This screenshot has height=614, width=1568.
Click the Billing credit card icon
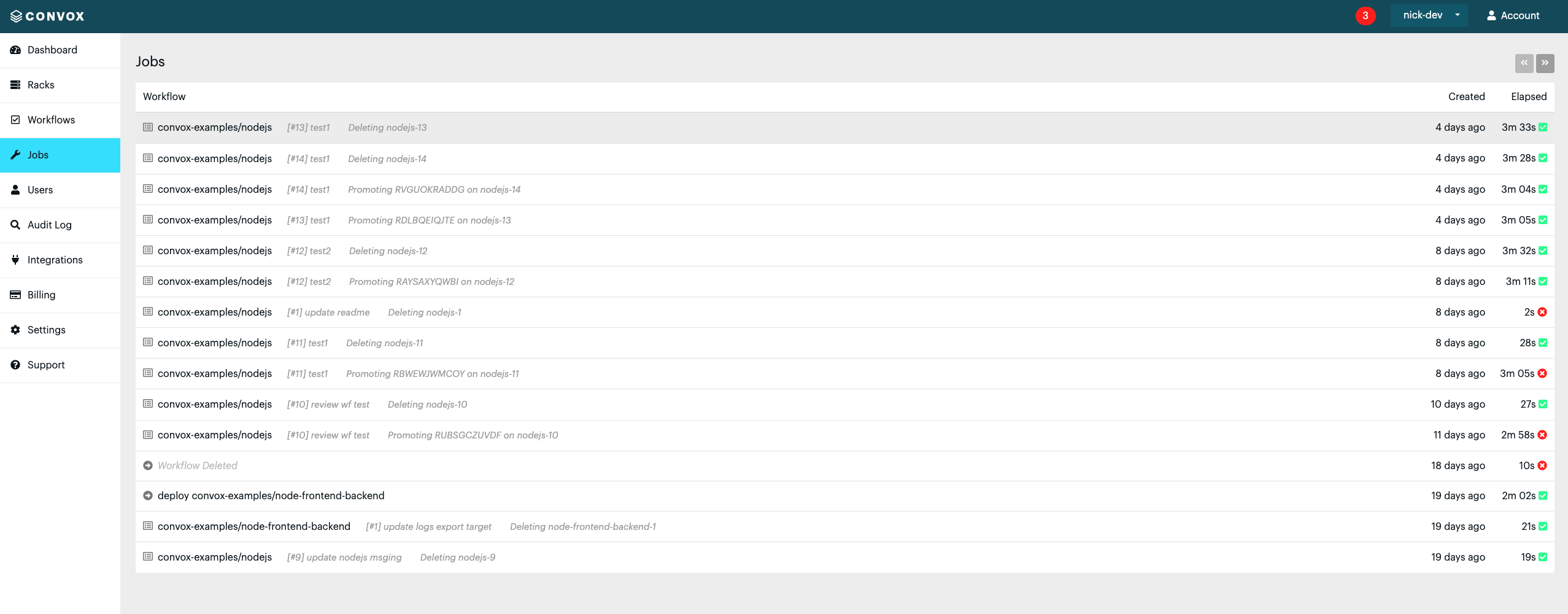(15, 295)
